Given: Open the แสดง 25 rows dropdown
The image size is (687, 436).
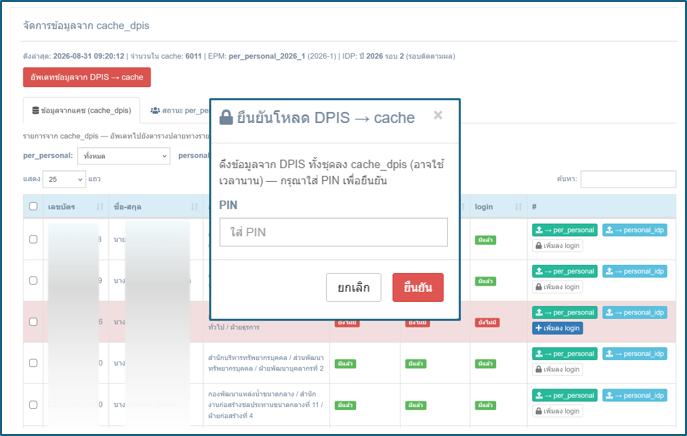Looking at the screenshot, I should click(x=64, y=179).
